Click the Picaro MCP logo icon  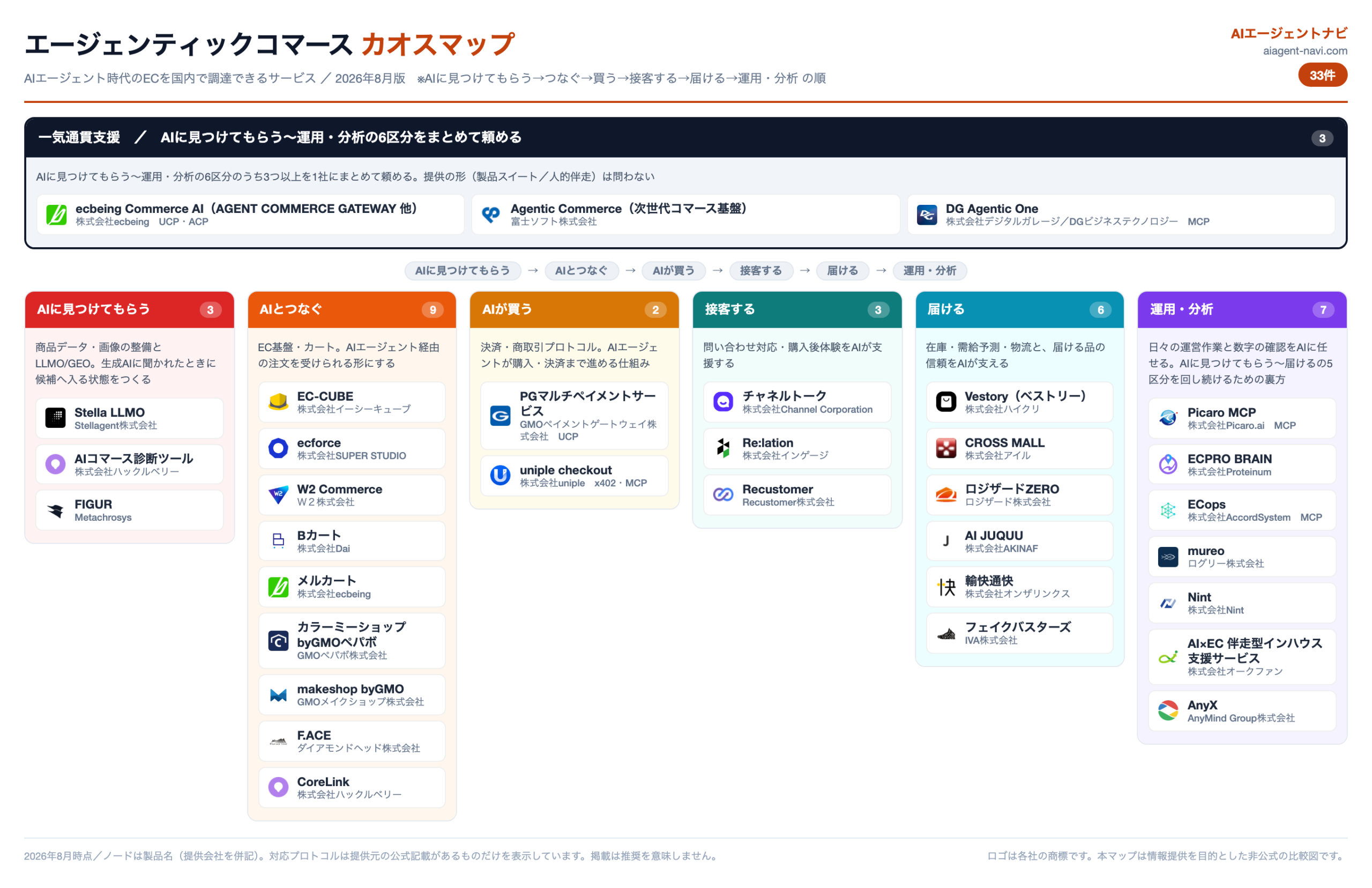tap(1168, 418)
